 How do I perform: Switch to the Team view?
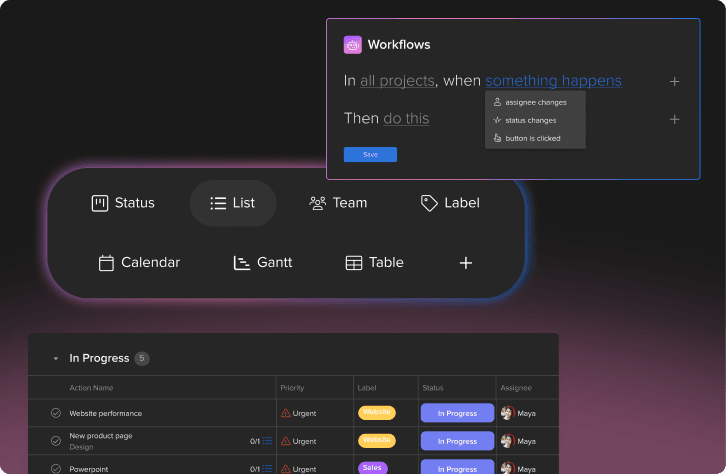(x=338, y=203)
